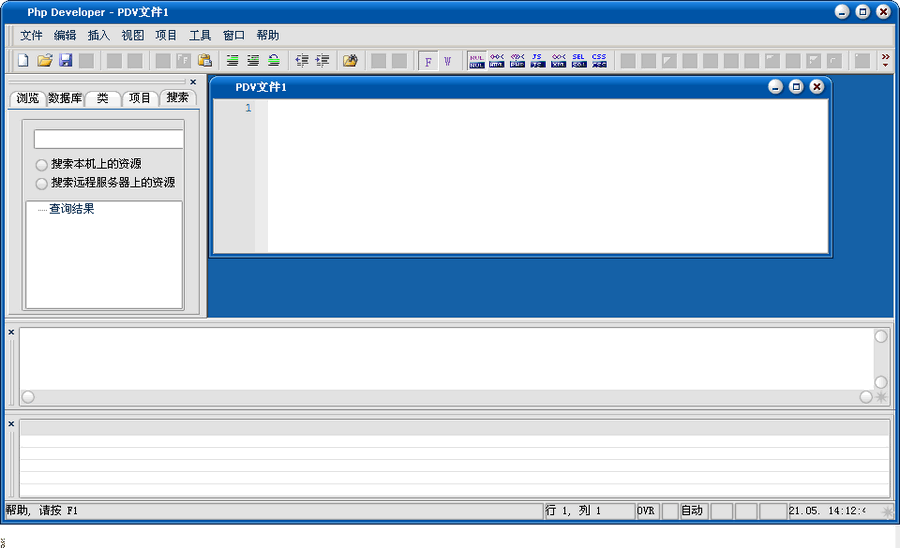The height and width of the screenshot is (548, 900).
Task: Click line number 1 in the editor gutter
Action: pos(248,108)
